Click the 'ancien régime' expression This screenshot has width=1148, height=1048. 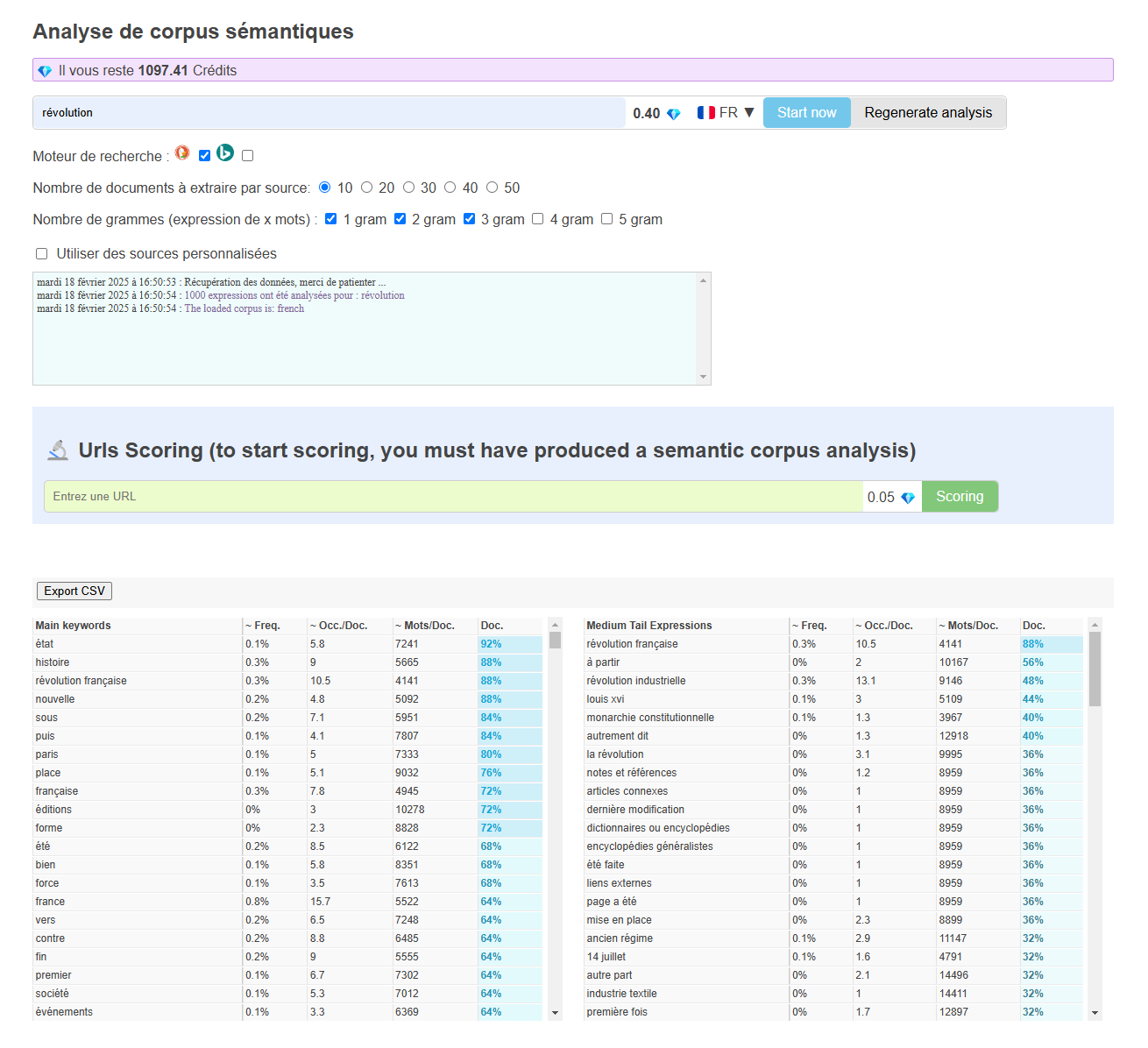pos(620,938)
